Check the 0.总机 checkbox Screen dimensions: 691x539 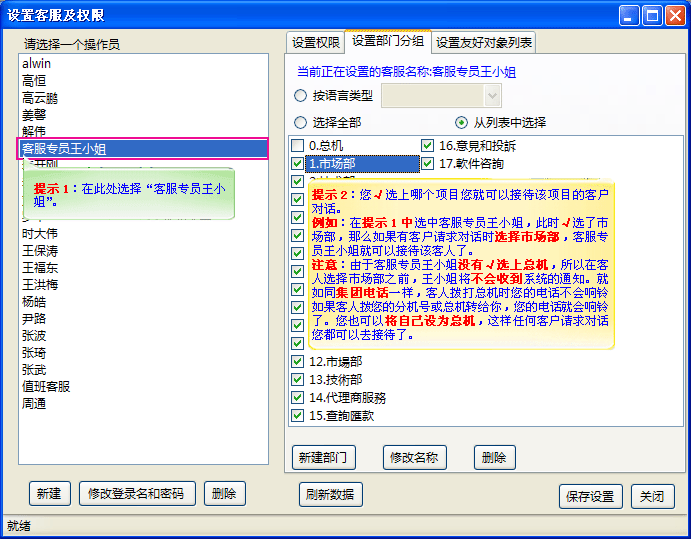[x=298, y=146]
